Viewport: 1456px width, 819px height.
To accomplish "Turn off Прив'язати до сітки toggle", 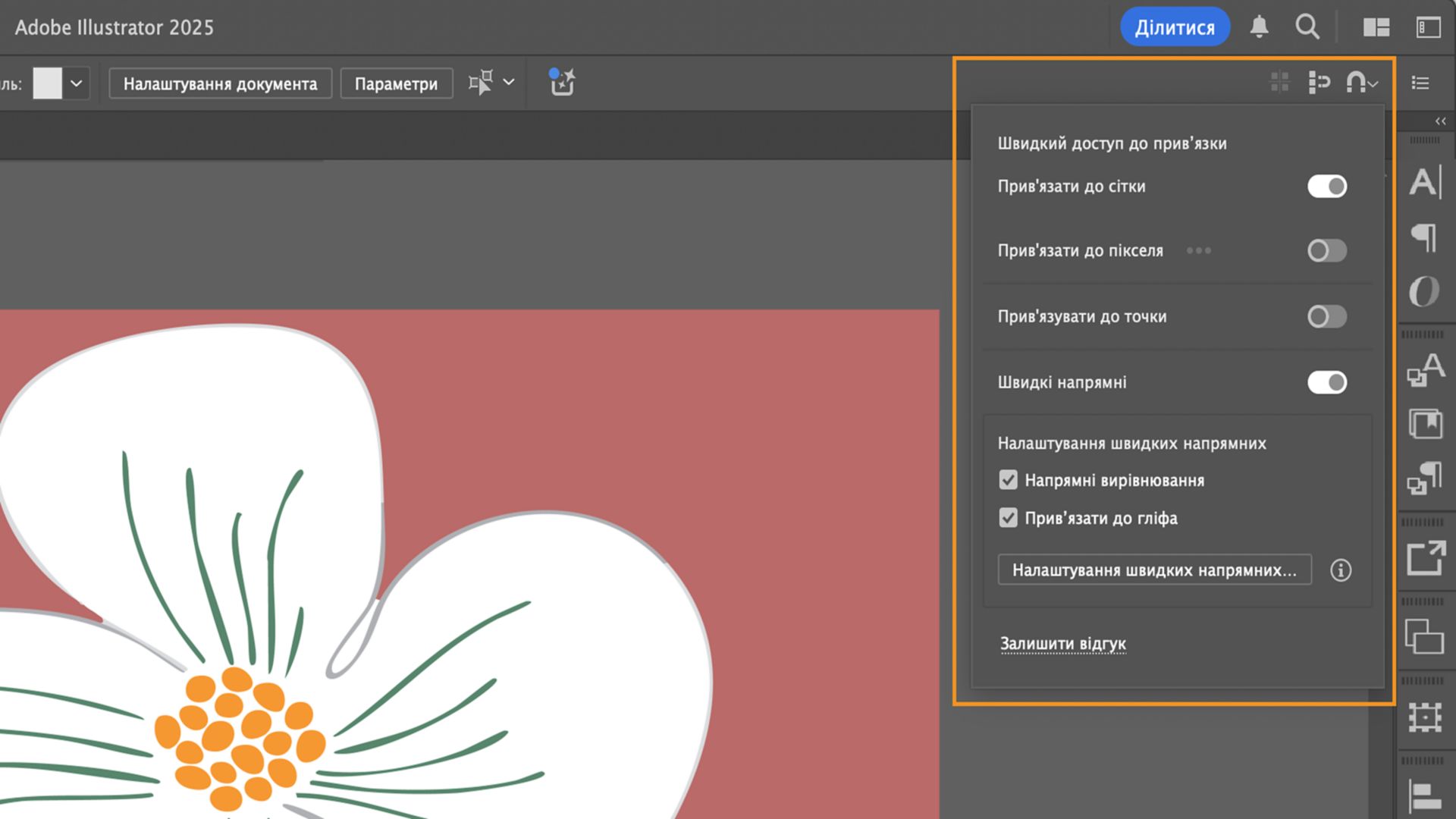I will (1326, 187).
